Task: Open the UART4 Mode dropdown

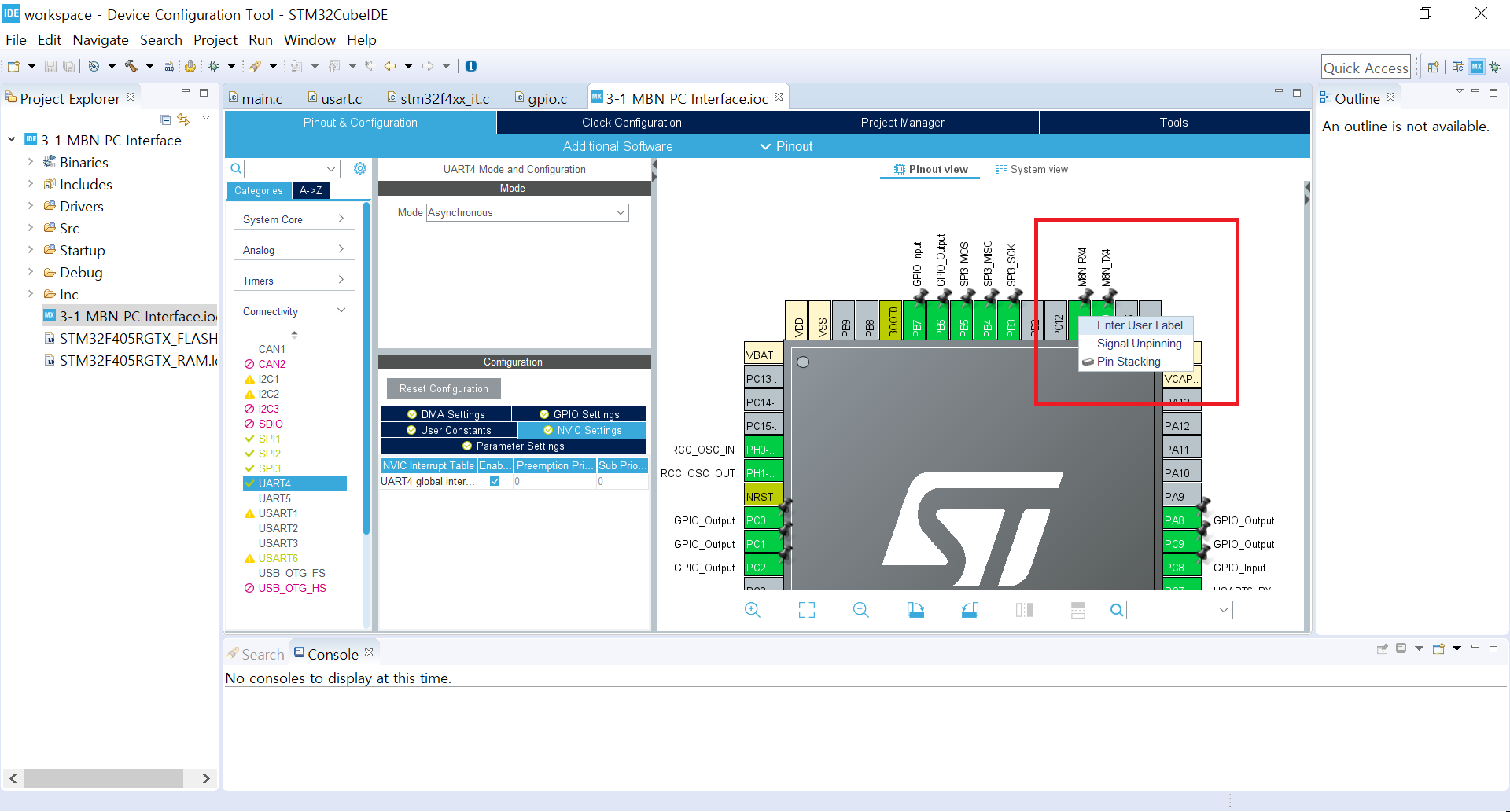Action: (527, 212)
